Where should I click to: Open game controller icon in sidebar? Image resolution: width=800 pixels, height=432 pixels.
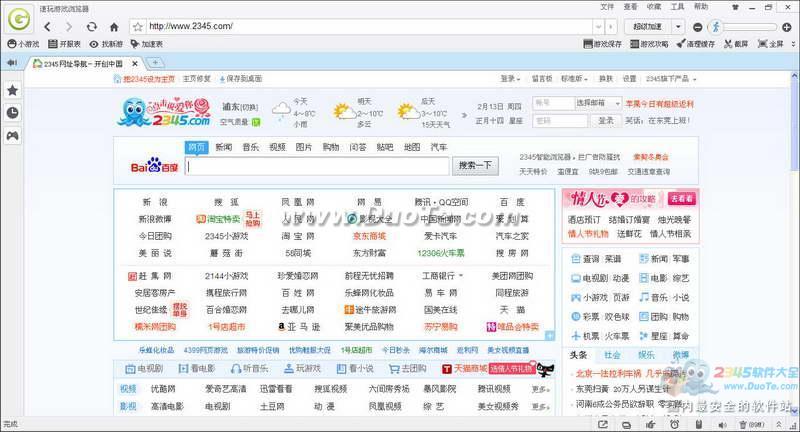[12, 134]
